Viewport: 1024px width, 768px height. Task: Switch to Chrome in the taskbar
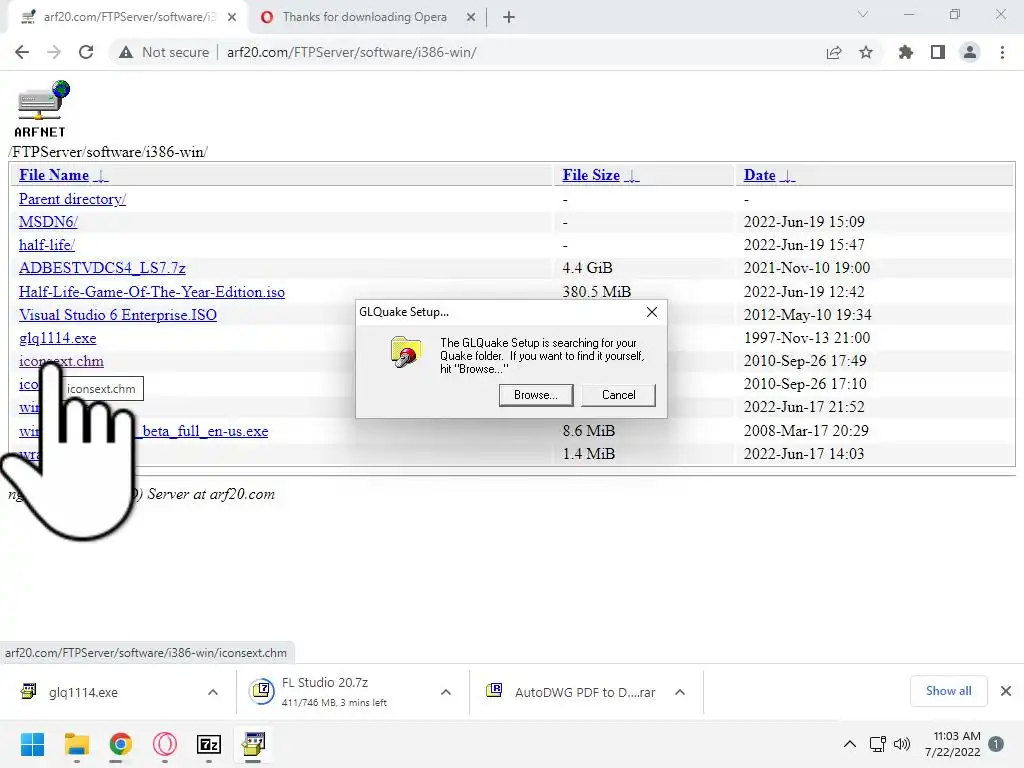[x=121, y=744]
